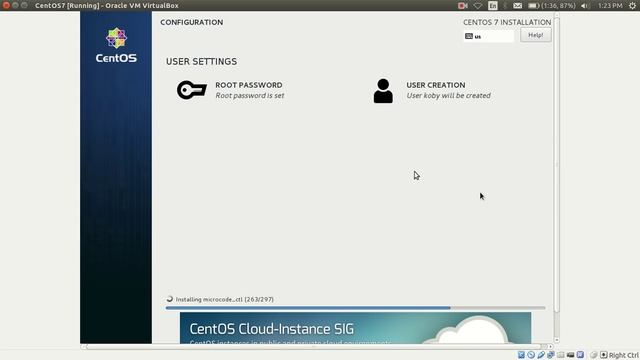Click the 'USER SETTINGS' heading
The image size is (640, 360).
click(x=201, y=61)
